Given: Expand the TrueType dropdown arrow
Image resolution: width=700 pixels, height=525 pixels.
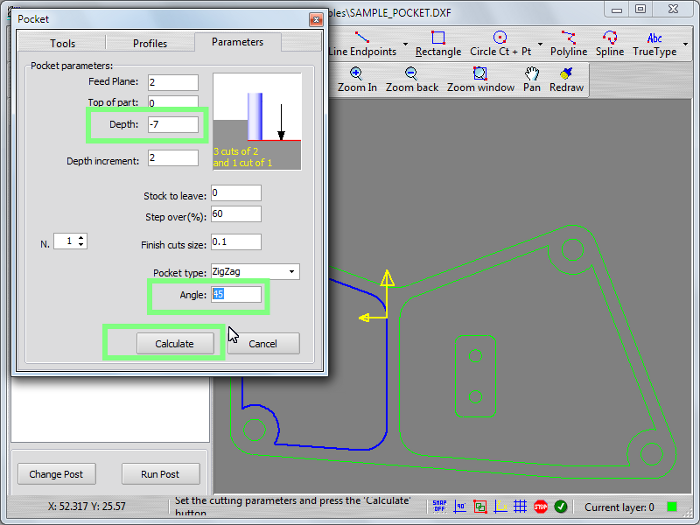Looking at the screenshot, I should click(685, 45).
